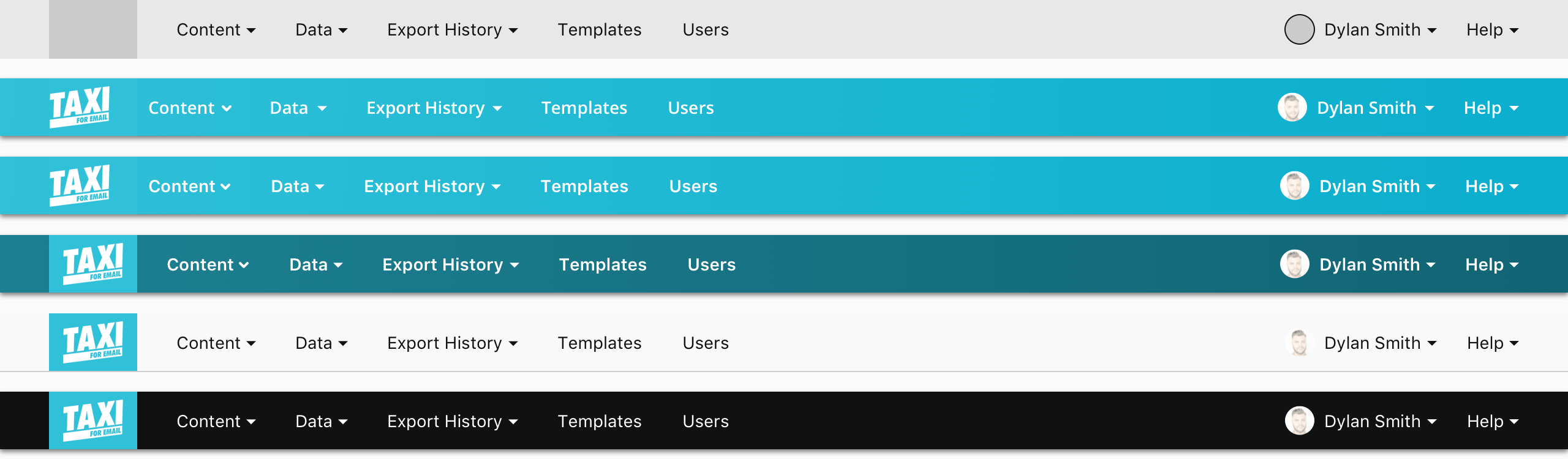Click Dylan Smith's avatar in dark teal navbar

[x=1294, y=264]
